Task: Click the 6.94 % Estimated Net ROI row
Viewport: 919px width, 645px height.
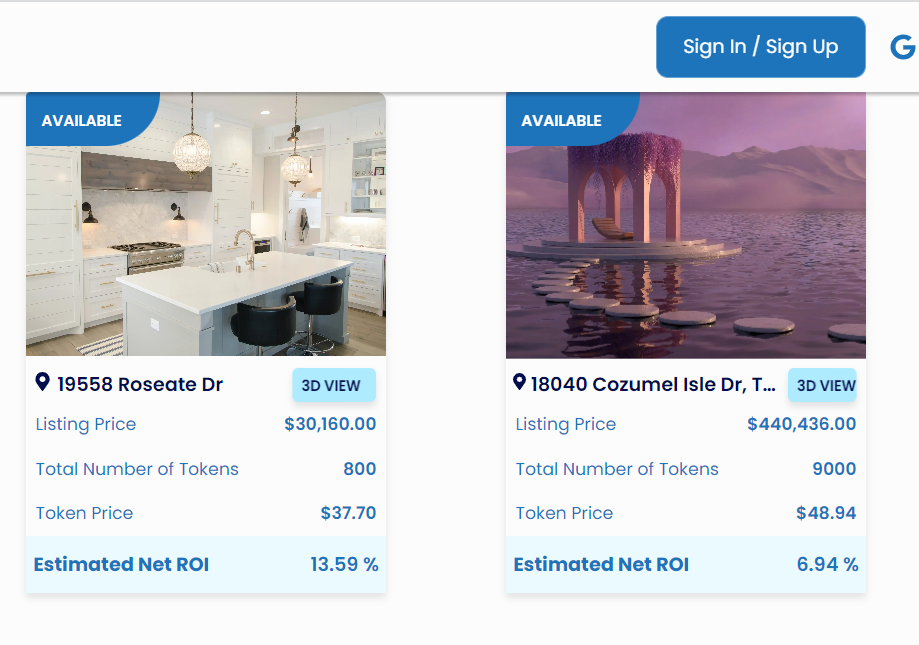Action: coord(686,564)
